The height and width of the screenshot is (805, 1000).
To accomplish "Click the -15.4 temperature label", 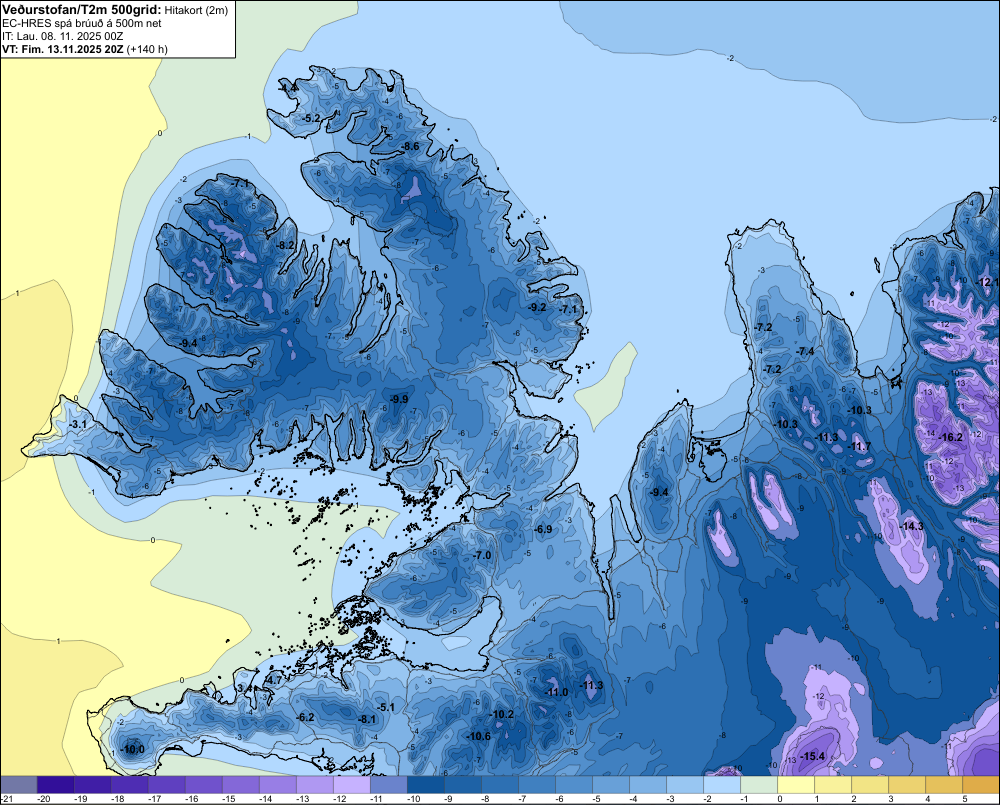I will click(x=812, y=756).
